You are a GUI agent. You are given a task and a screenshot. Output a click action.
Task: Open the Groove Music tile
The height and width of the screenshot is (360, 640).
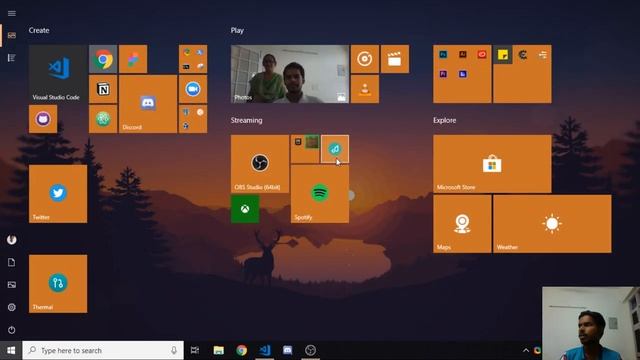[x=364, y=59]
